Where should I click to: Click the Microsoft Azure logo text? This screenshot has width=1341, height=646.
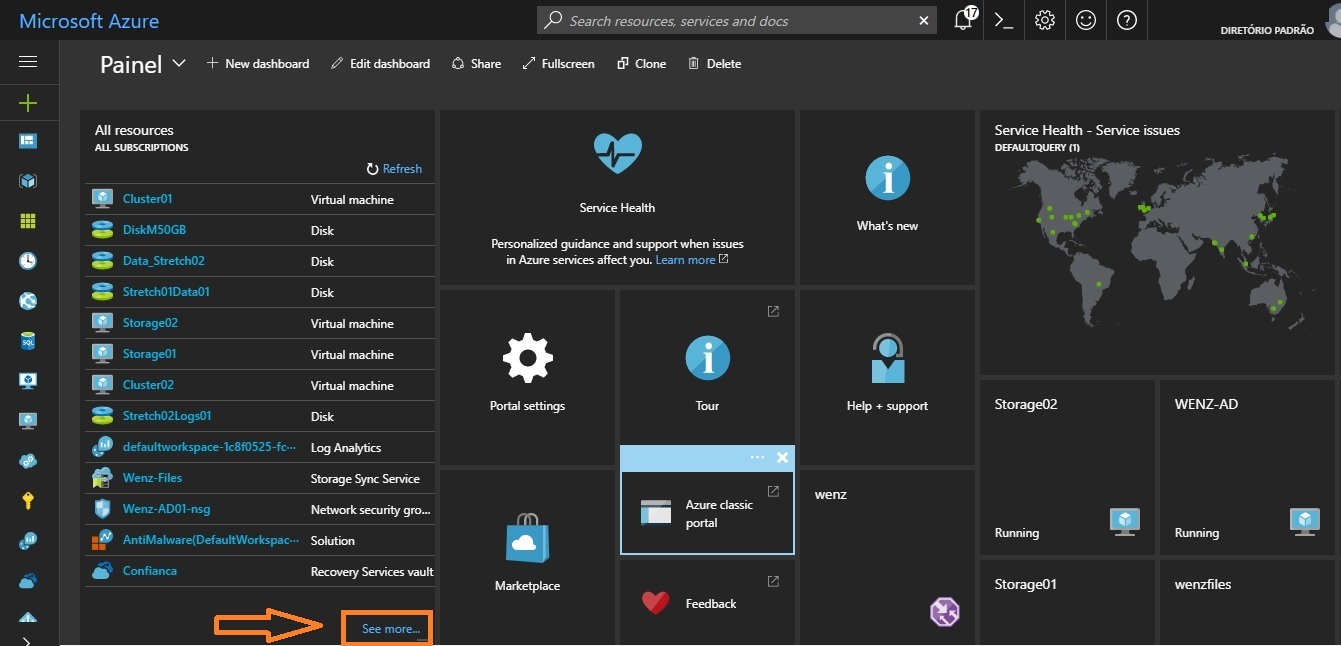click(89, 20)
